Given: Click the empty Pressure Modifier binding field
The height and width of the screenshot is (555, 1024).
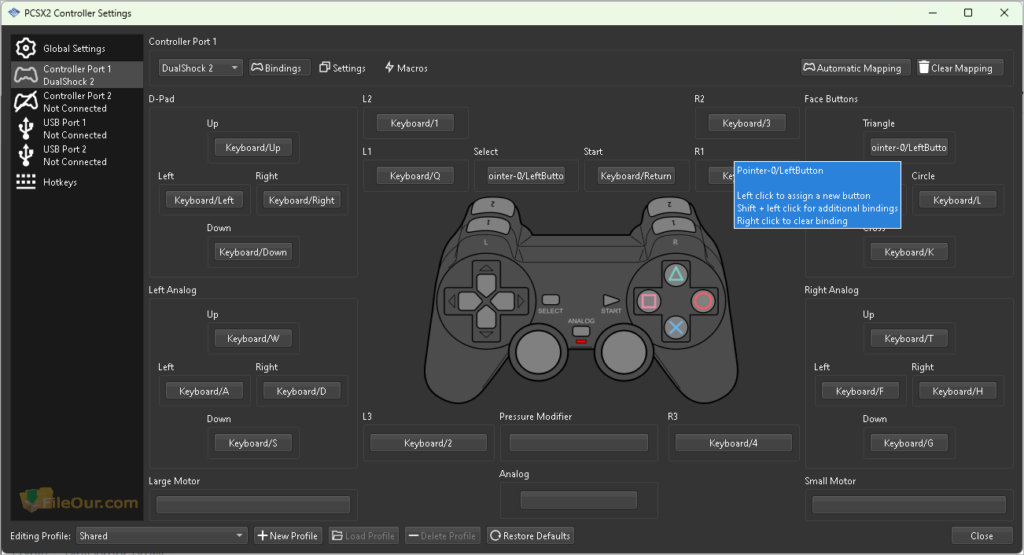Looking at the screenshot, I should coord(579,443).
